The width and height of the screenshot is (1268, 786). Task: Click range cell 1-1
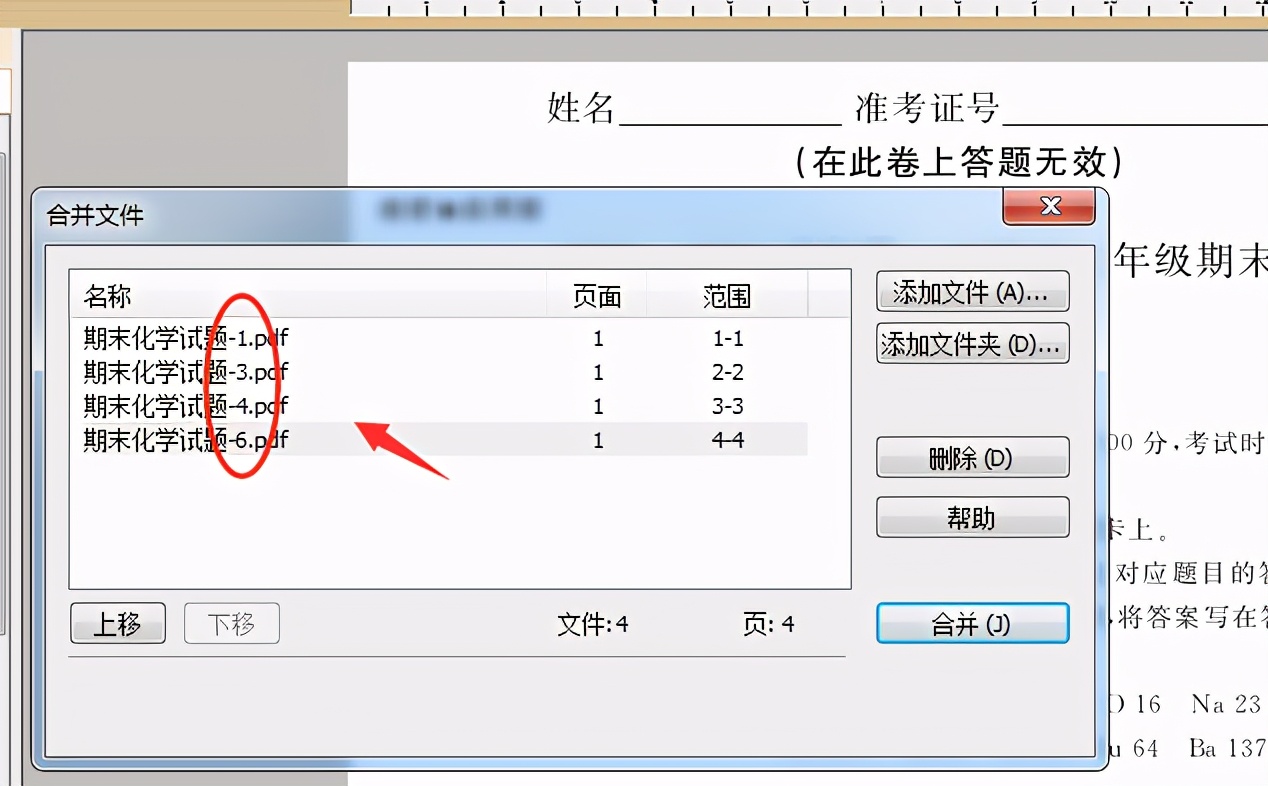(x=727, y=339)
